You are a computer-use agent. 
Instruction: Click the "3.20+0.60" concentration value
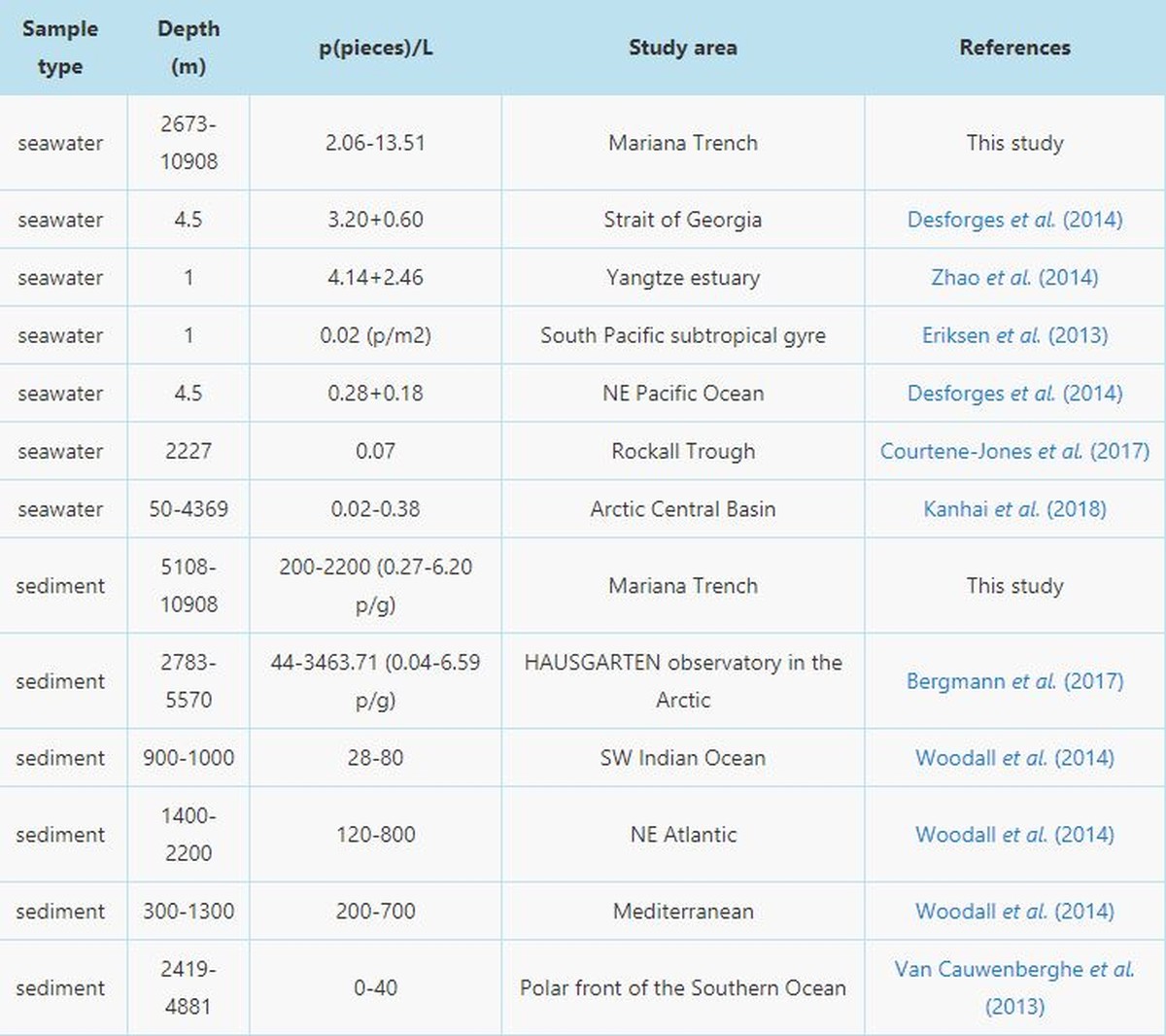coord(375,220)
